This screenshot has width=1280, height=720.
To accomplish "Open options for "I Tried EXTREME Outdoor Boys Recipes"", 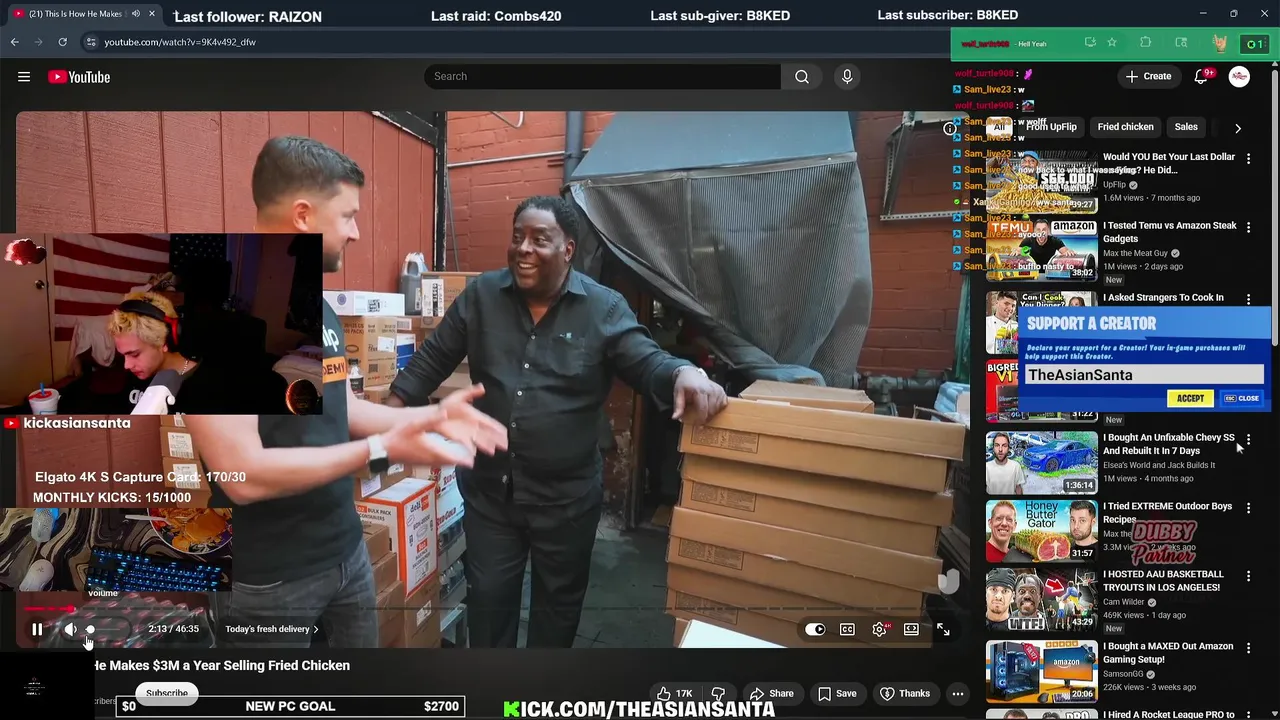I will (1248, 508).
